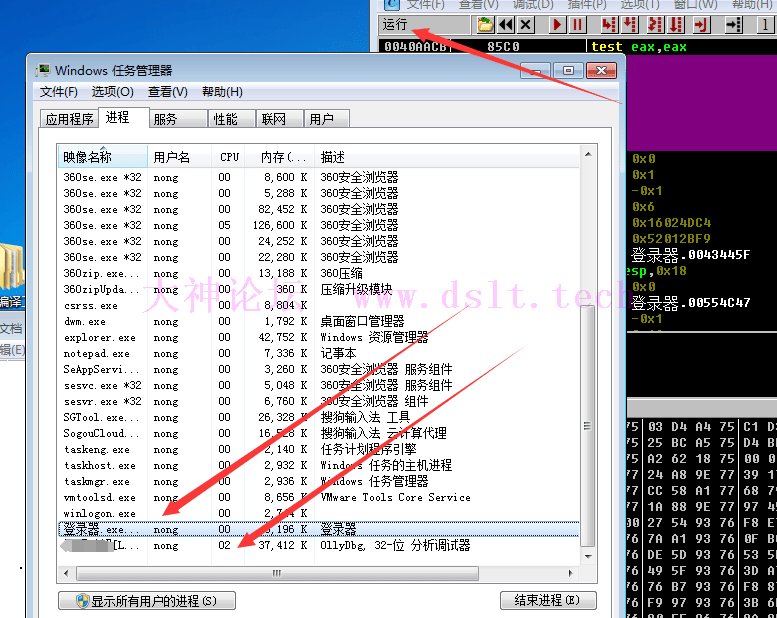Select the OllyDbg 32-位 分析调试器 process row
Viewport: 777px width, 618px height.
[x=318, y=545]
